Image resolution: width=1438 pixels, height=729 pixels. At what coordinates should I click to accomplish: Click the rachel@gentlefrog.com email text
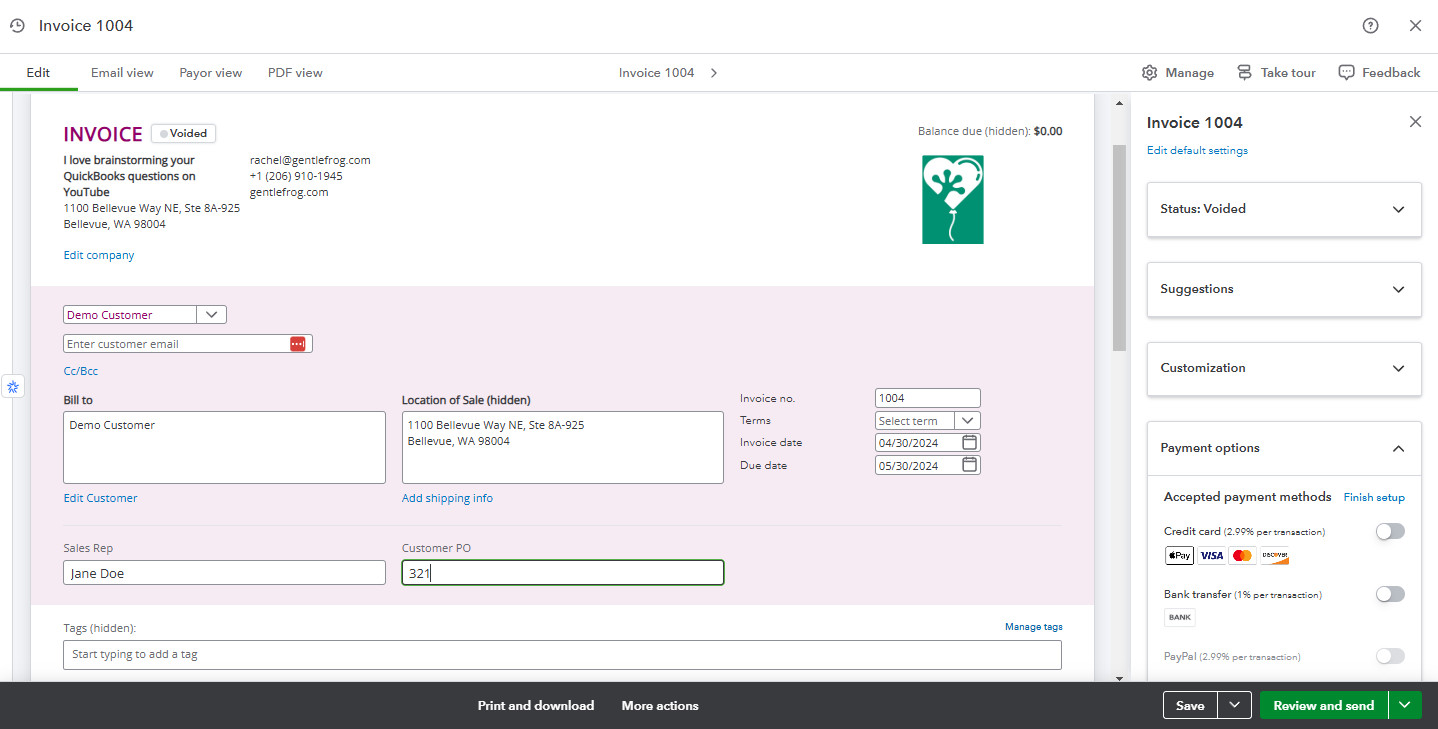point(310,160)
